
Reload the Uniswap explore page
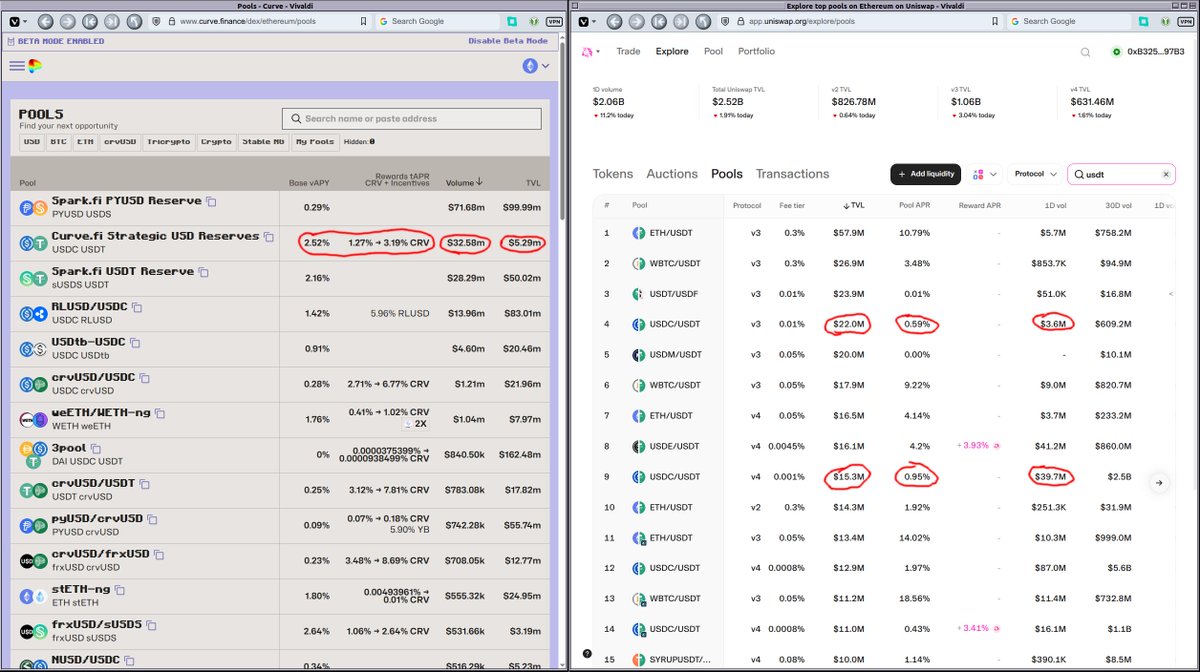tap(702, 21)
